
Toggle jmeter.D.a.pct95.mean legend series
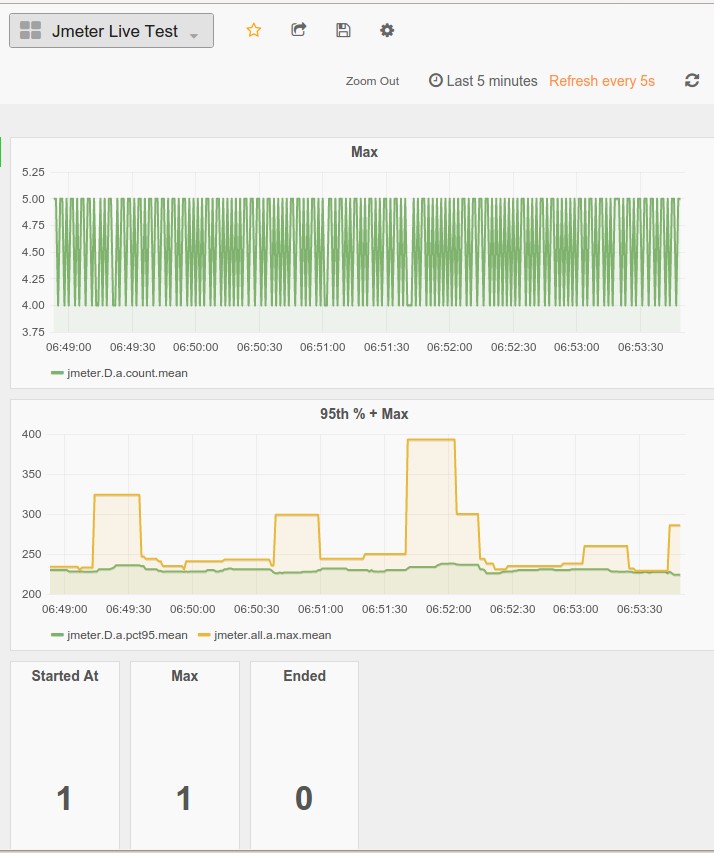pyautogui.click(x=127, y=635)
